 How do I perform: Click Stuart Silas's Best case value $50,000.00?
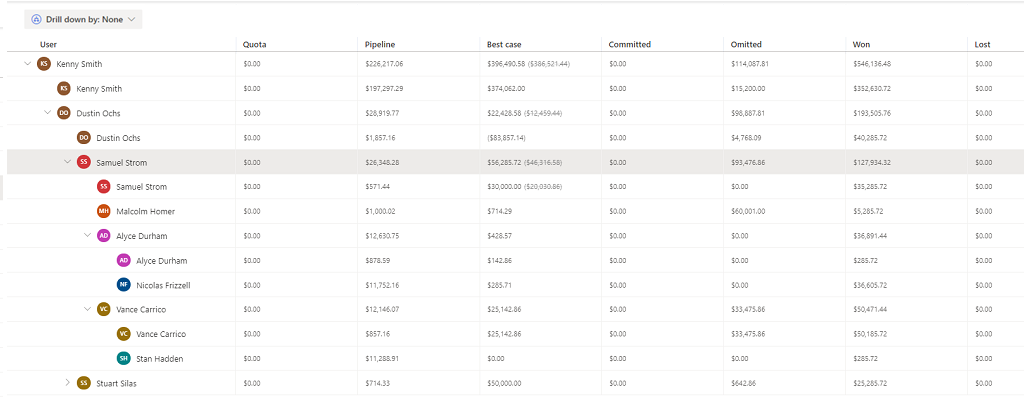(x=507, y=383)
